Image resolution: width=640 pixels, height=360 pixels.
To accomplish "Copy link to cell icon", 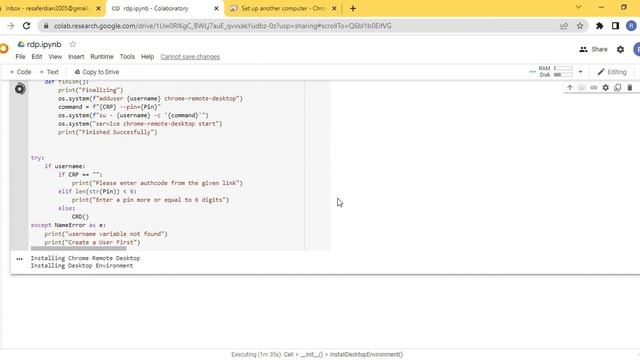I will [x=593, y=87].
